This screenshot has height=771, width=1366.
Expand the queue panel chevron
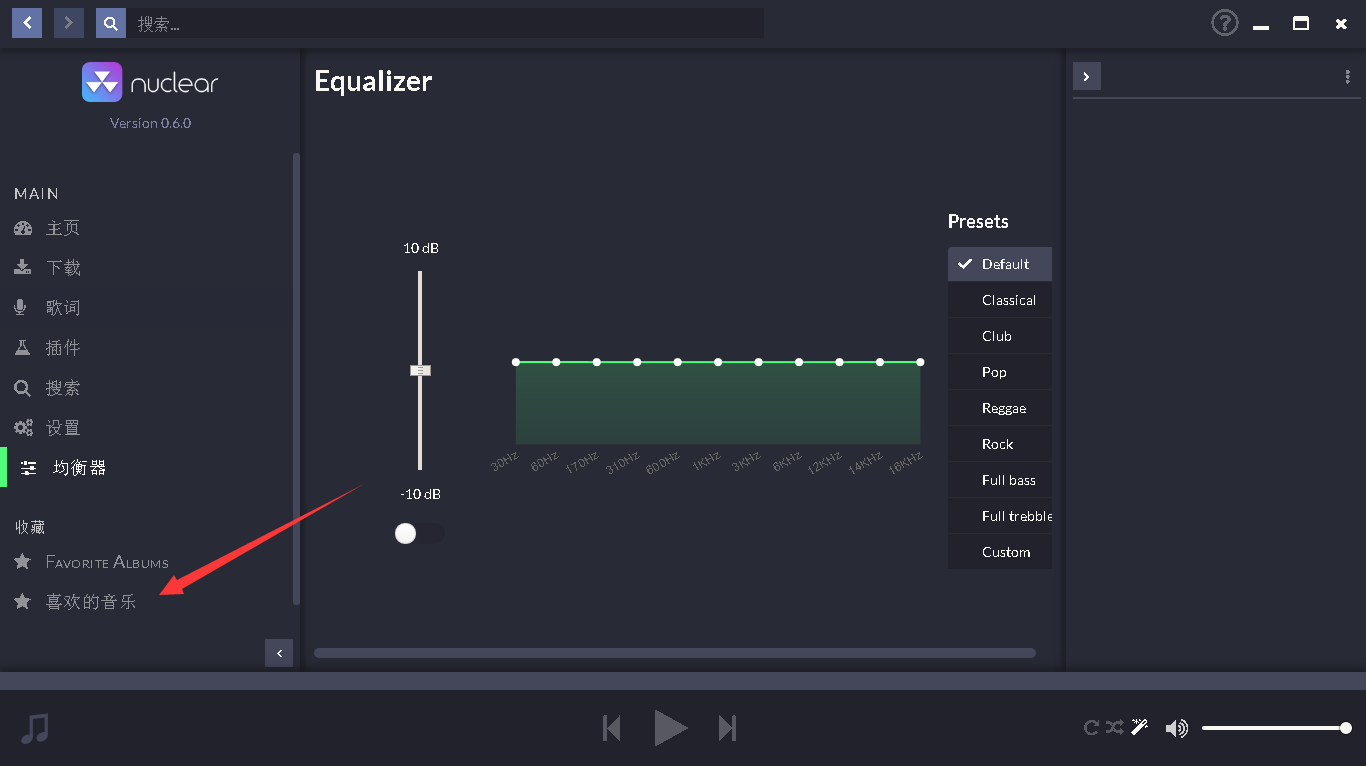tap(1087, 77)
